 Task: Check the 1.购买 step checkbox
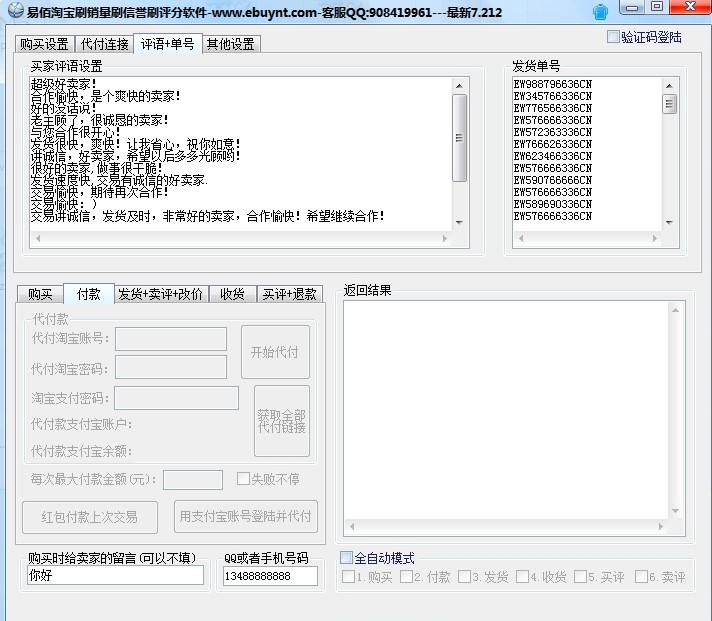(349, 577)
